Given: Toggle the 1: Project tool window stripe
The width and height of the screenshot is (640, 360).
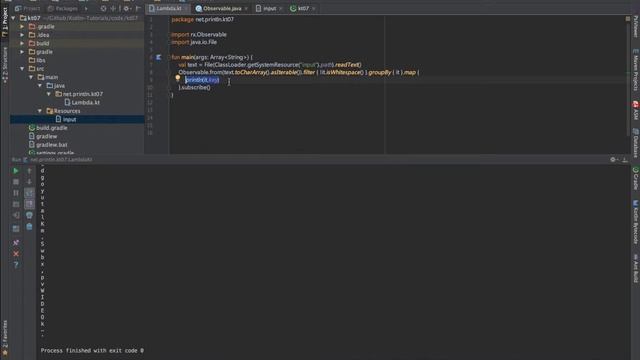Looking at the screenshot, I should 5,23.
